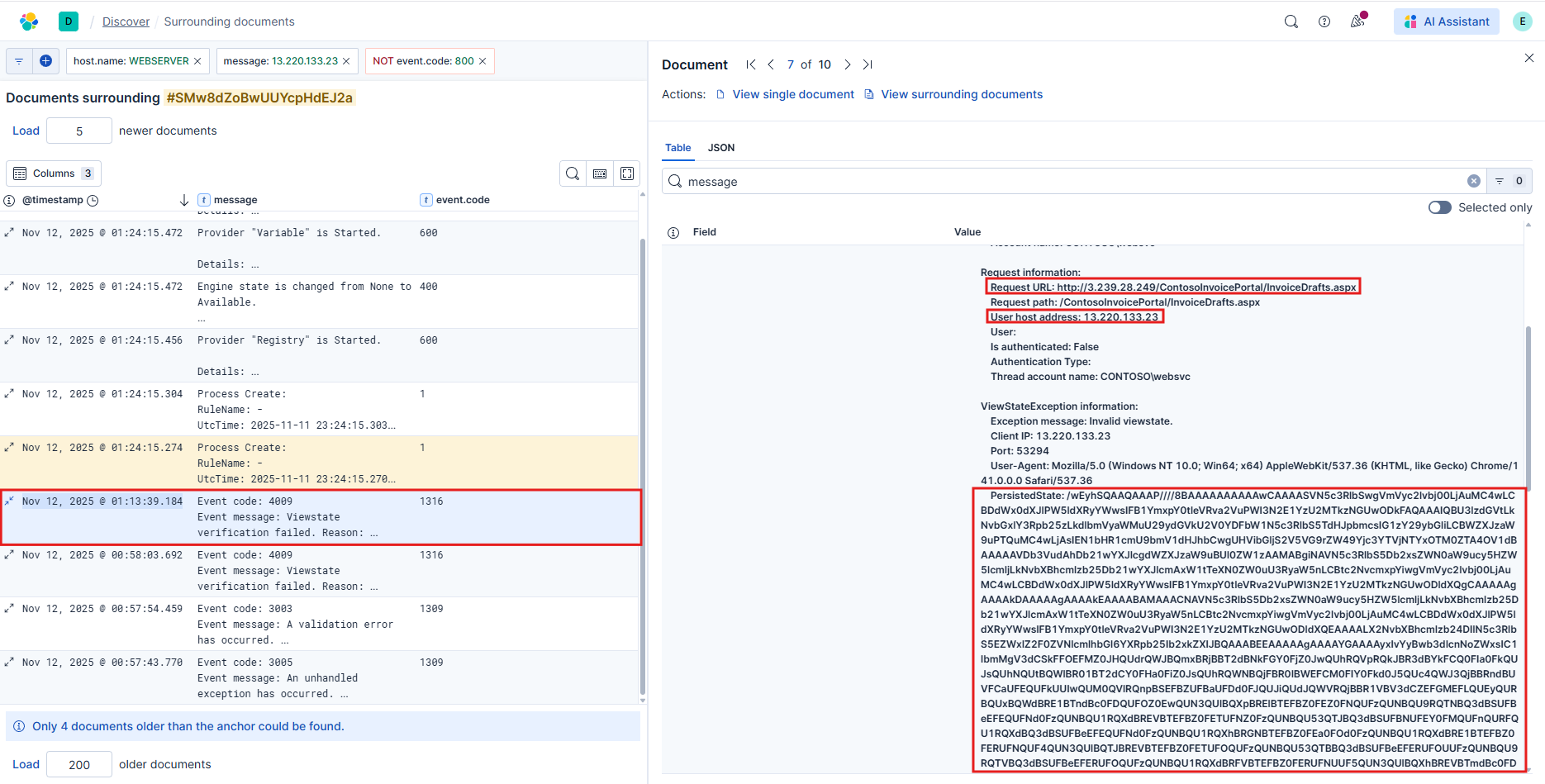Go to the previous document in flyout
The width and height of the screenshot is (1545, 784).
771,64
